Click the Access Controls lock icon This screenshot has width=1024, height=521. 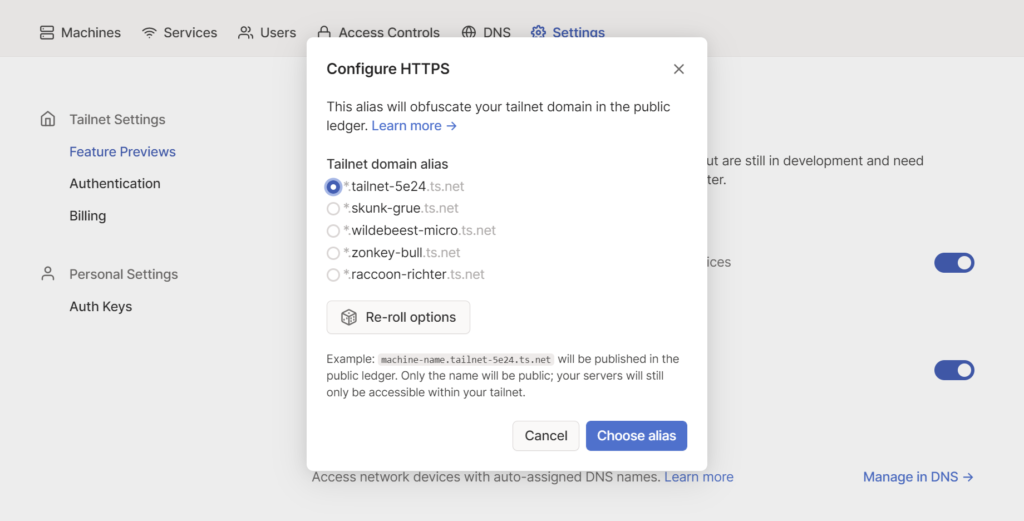pos(324,33)
